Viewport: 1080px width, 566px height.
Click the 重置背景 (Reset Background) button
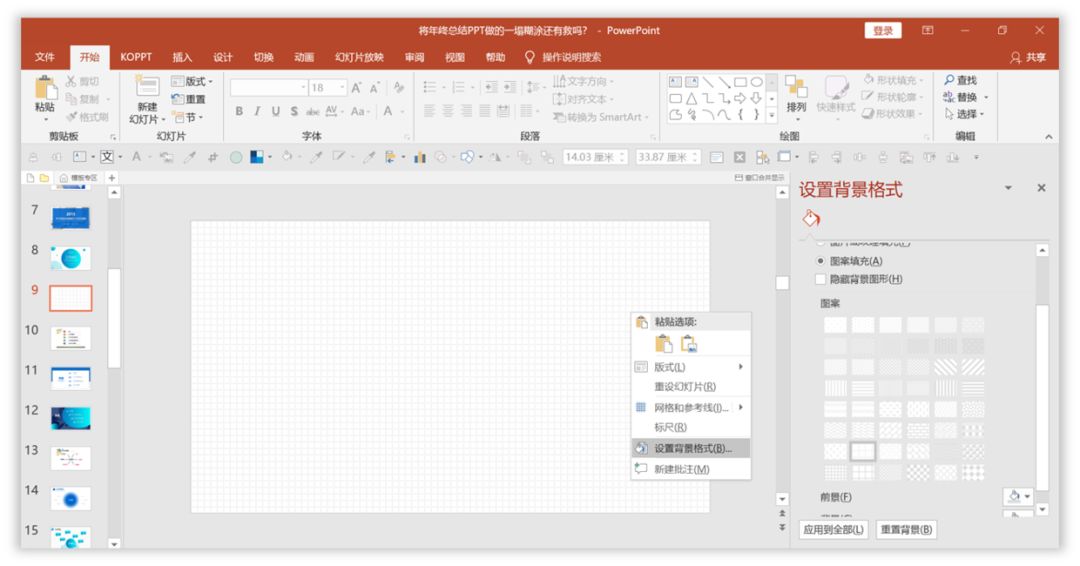(x=906, y=529)
